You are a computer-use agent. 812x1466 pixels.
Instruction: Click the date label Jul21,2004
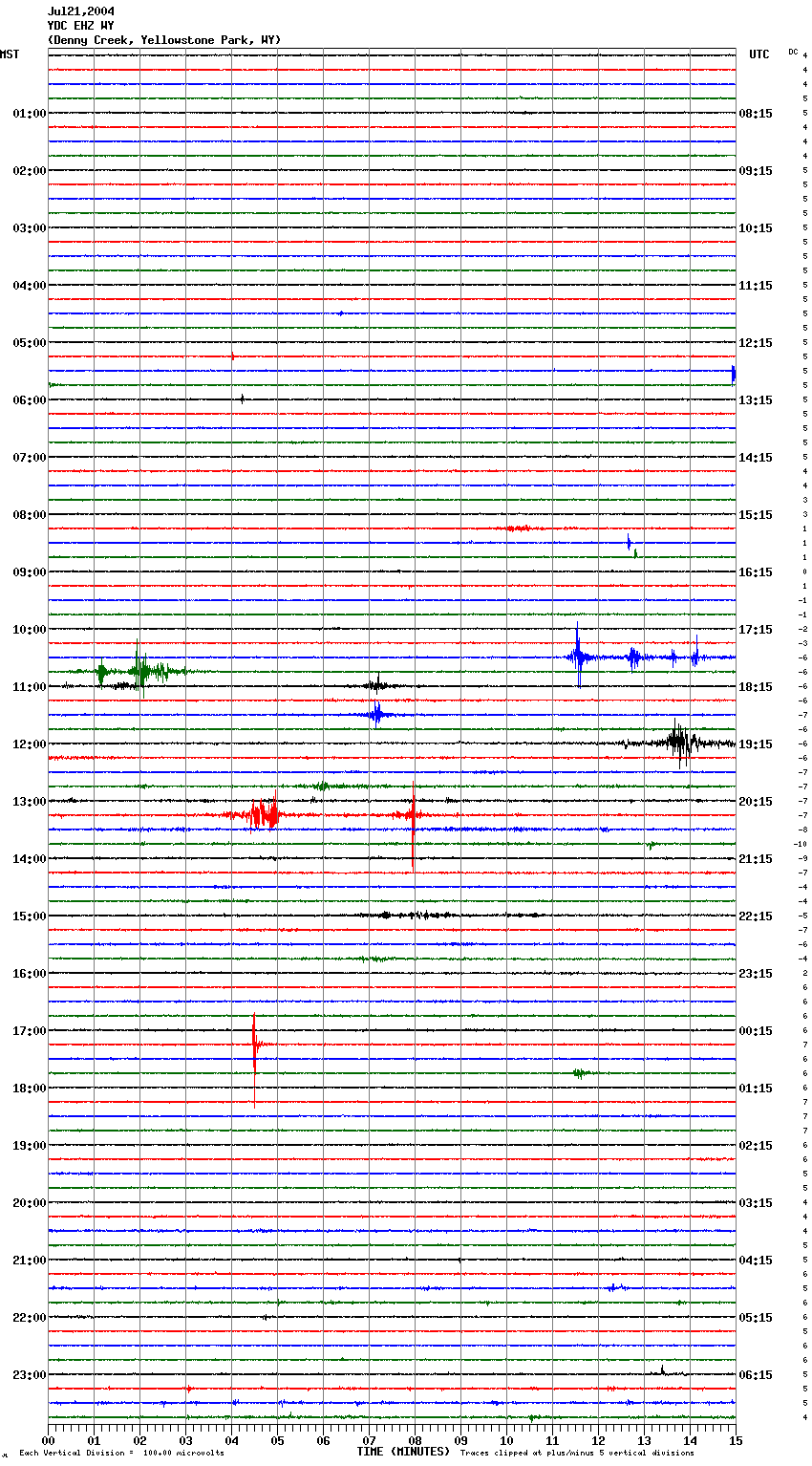(x=81, y=11)
